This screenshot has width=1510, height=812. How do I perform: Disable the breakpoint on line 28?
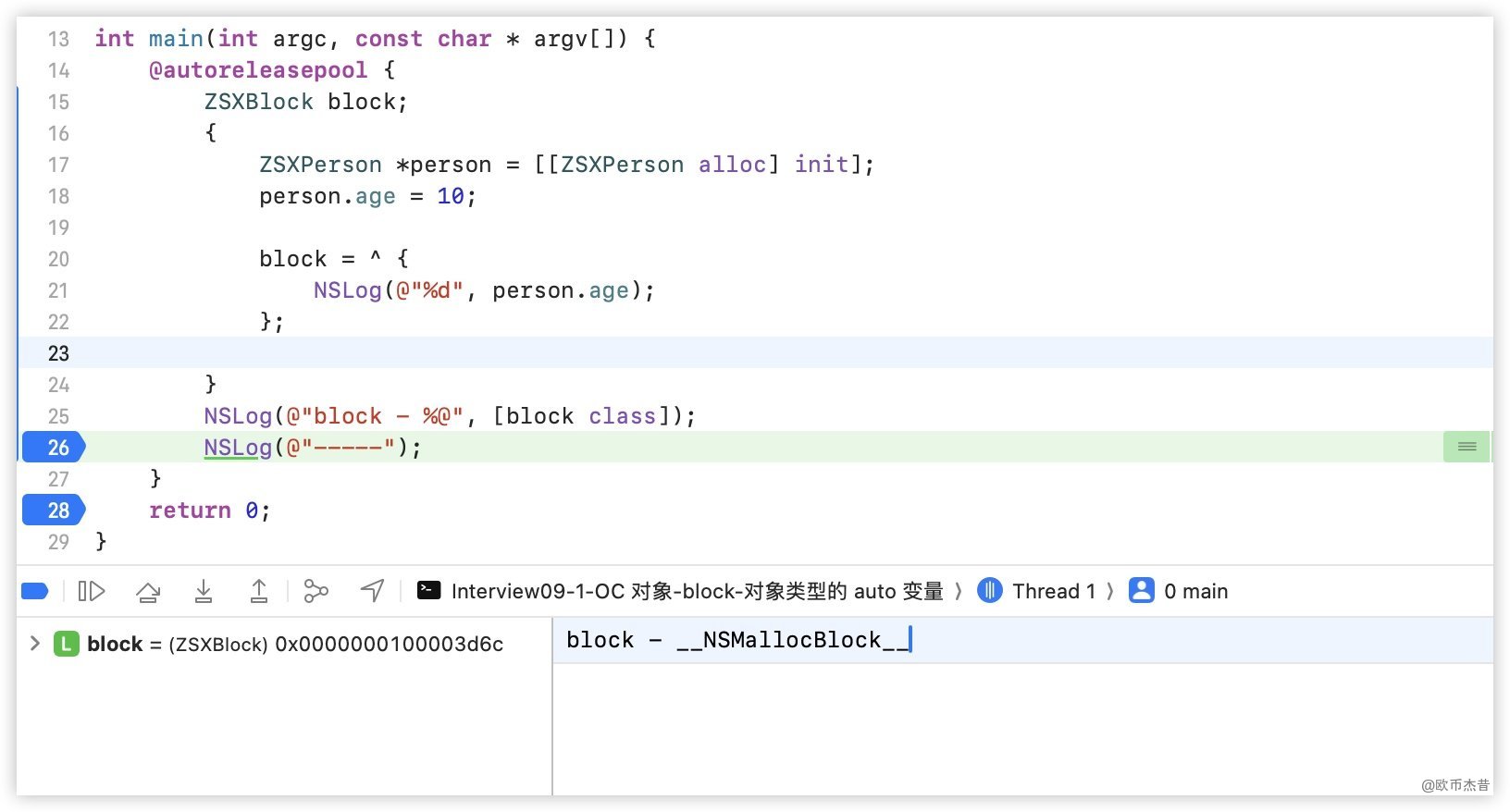point(54,511)
